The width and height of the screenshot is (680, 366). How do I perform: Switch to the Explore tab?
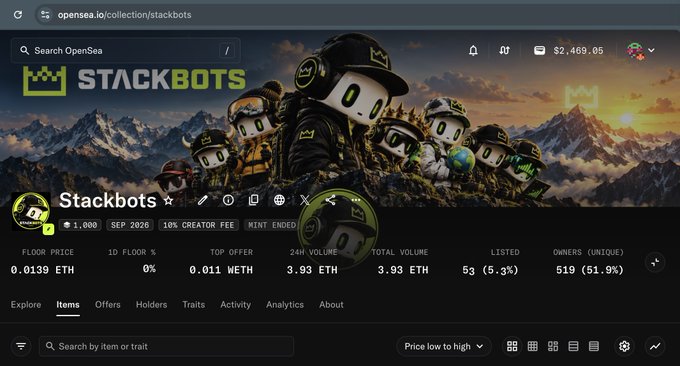(26, 304)
